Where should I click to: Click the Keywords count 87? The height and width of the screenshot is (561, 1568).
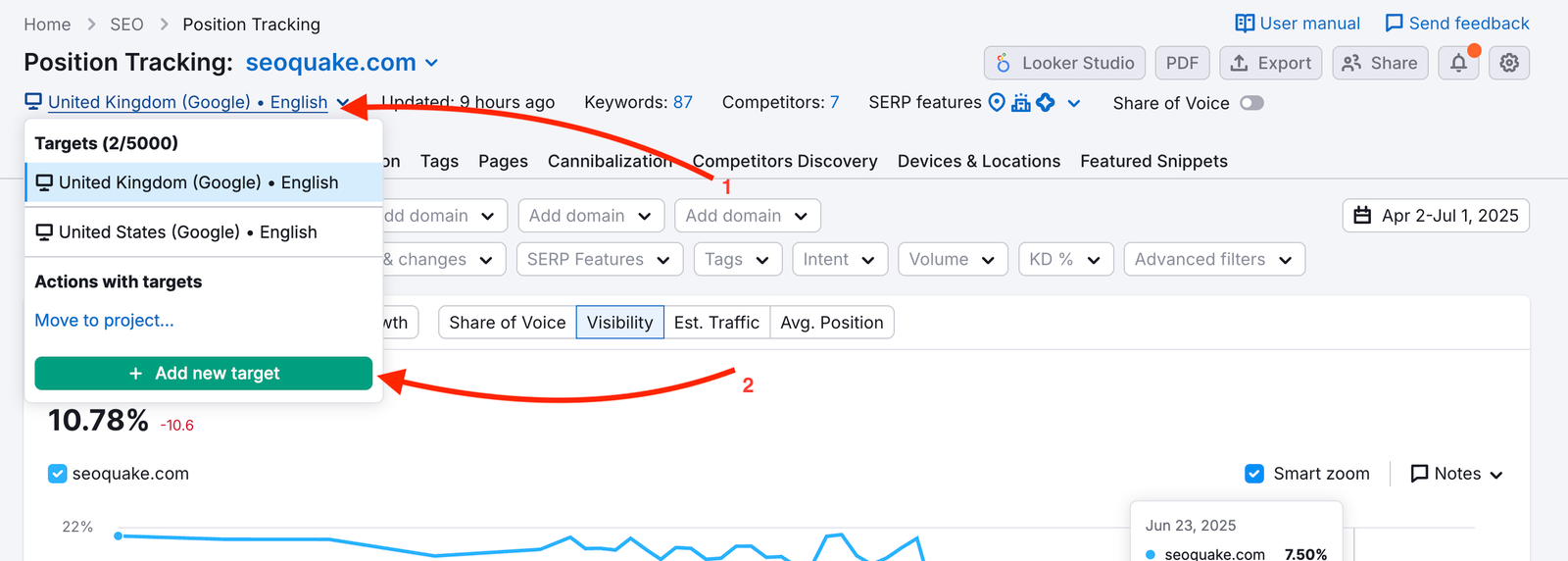coord(683,102)
